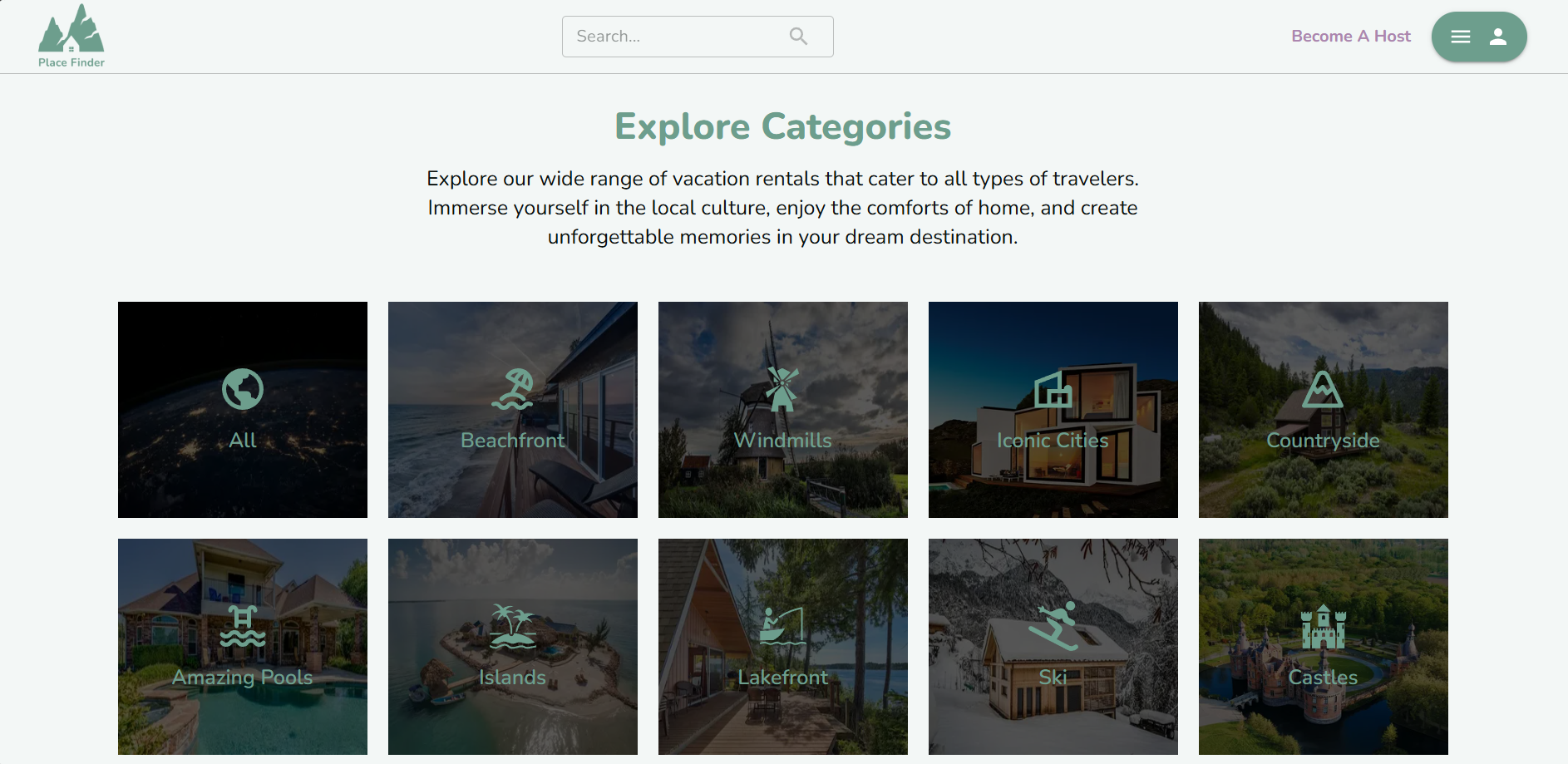Click the Explore Categories heading
Screen dimensions: 1568x764
point(783,126)
